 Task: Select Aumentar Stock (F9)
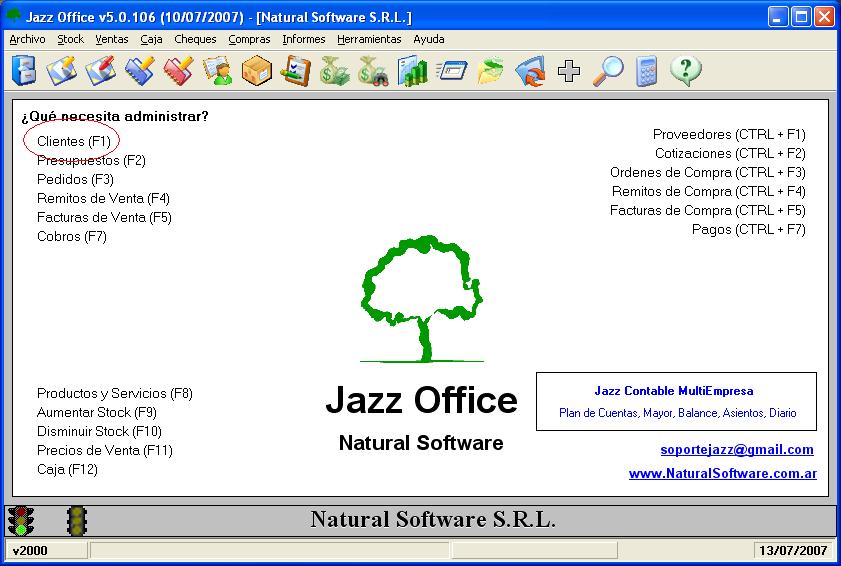coord(97,413)
